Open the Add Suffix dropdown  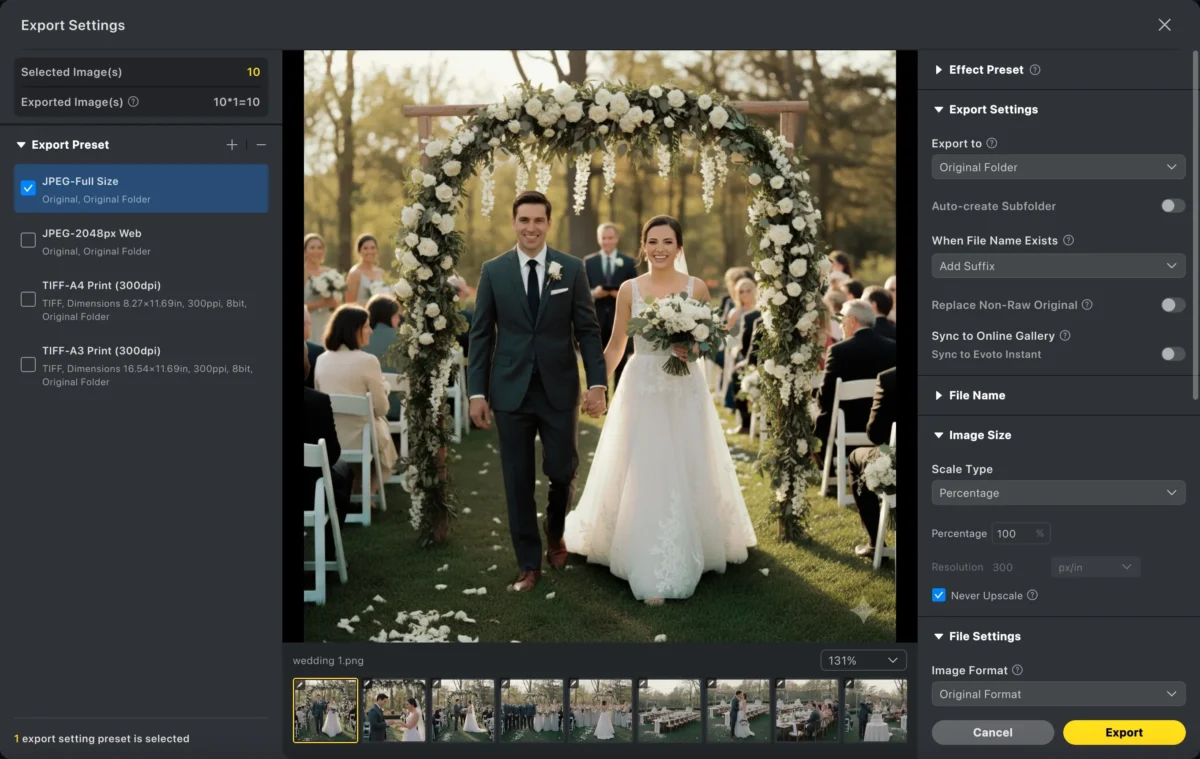(1058, 265)
